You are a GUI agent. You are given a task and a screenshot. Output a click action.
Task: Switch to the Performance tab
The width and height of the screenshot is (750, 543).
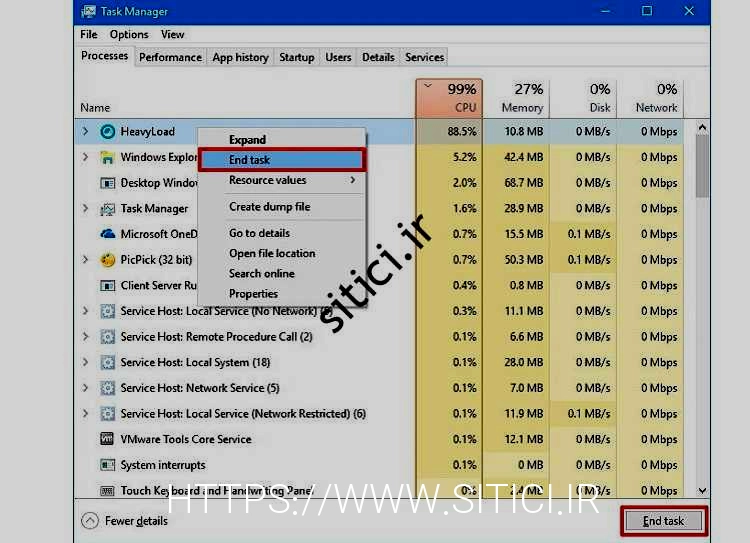point(170,57)
